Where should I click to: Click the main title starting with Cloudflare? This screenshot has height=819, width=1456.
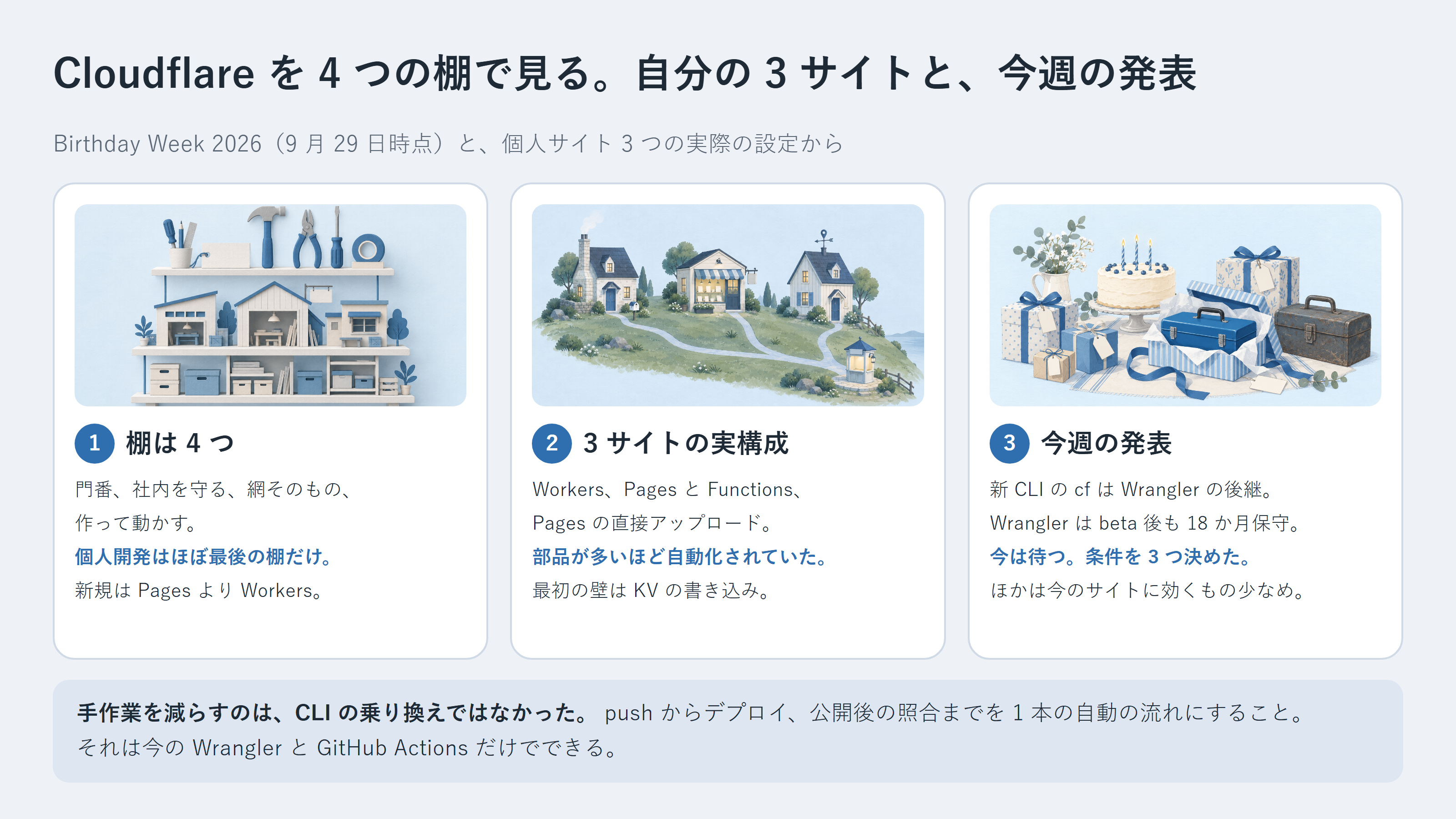point(625,73)
